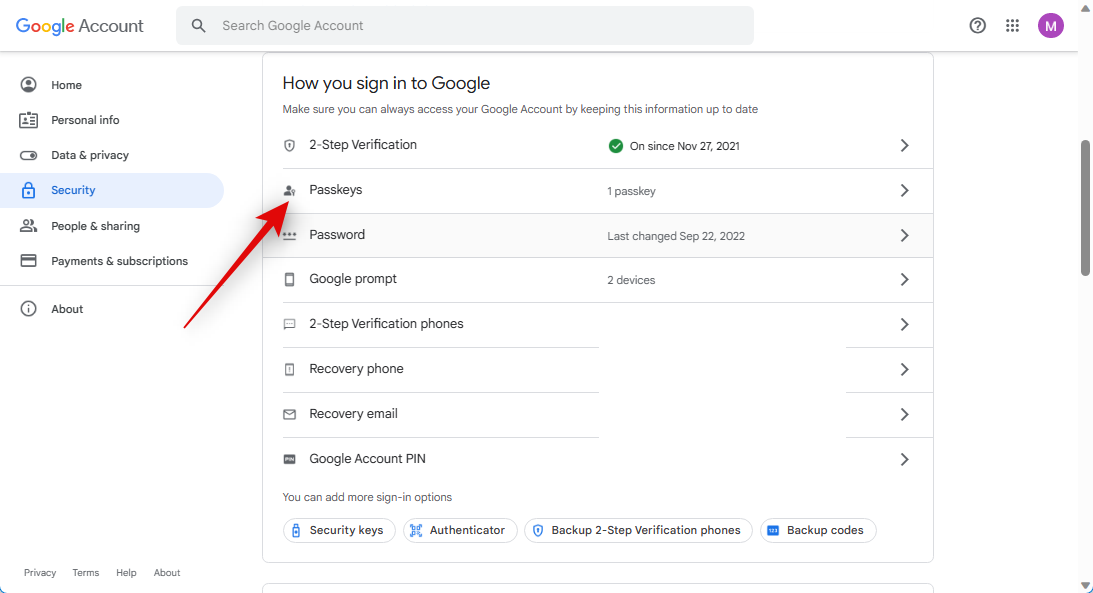Image resolution: width=1093 pixels, height=593 pixels.
Task: Click the Home sidebar icon
Action: pos(29,85)
